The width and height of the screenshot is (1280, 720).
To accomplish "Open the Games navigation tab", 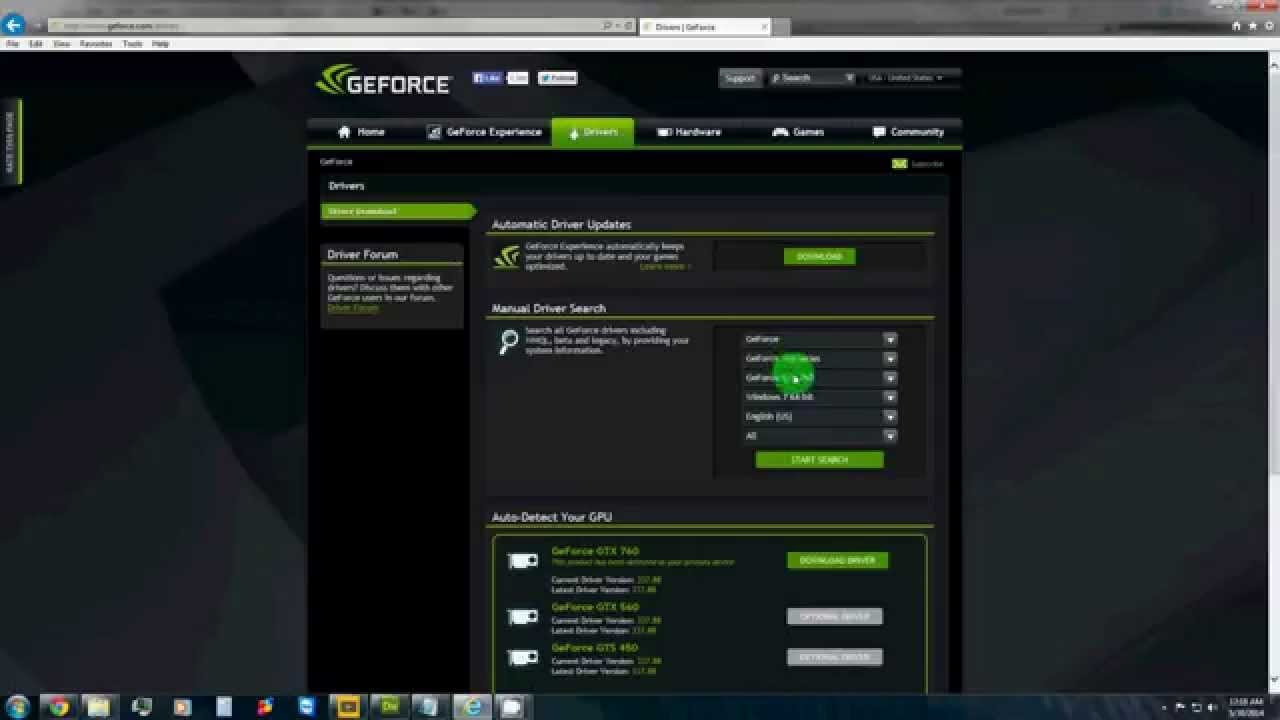I will coord(798,132).
